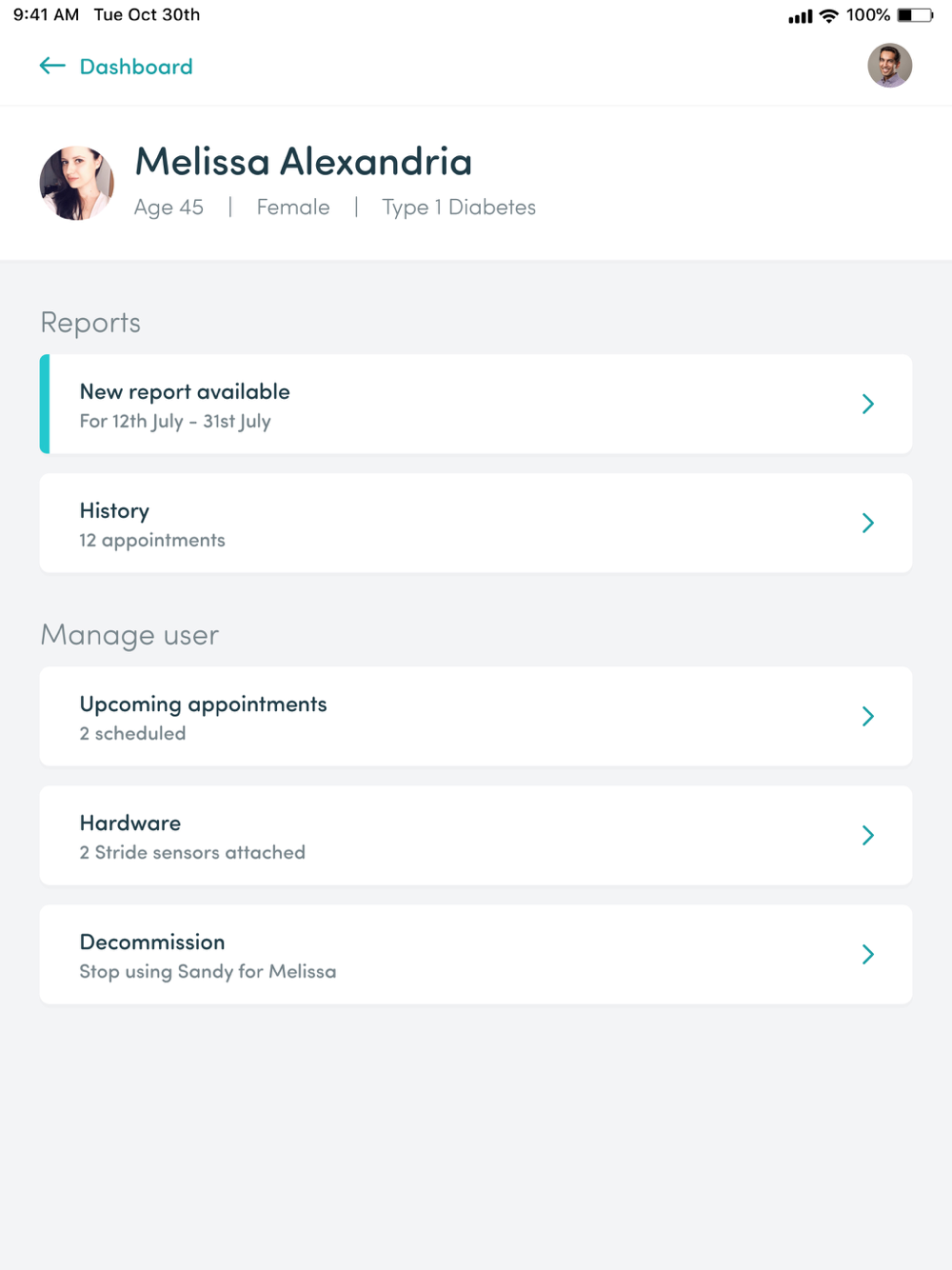Tap the teal accent bar on new report
The image size is (952, 1270).
point(45,404)
